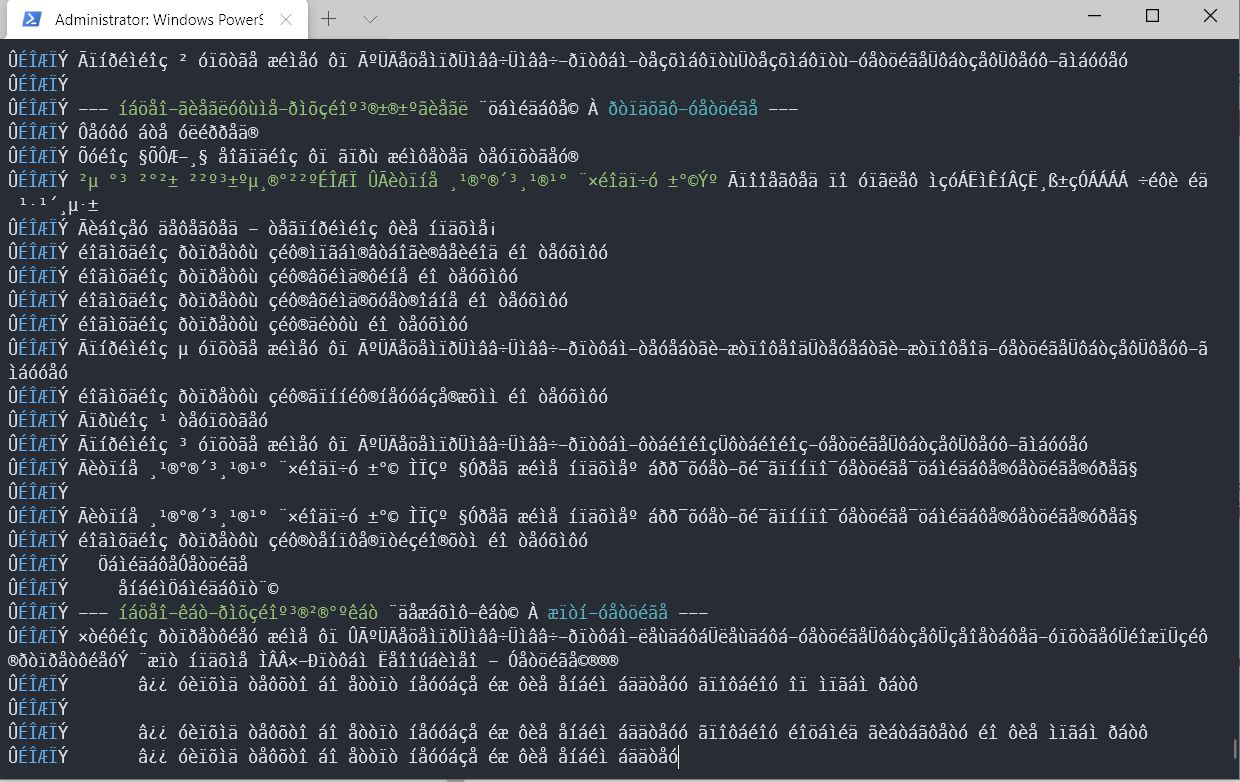The image size is (1240, 782).
Task: Open a new tab with plus button
Action: pos(328,19)
